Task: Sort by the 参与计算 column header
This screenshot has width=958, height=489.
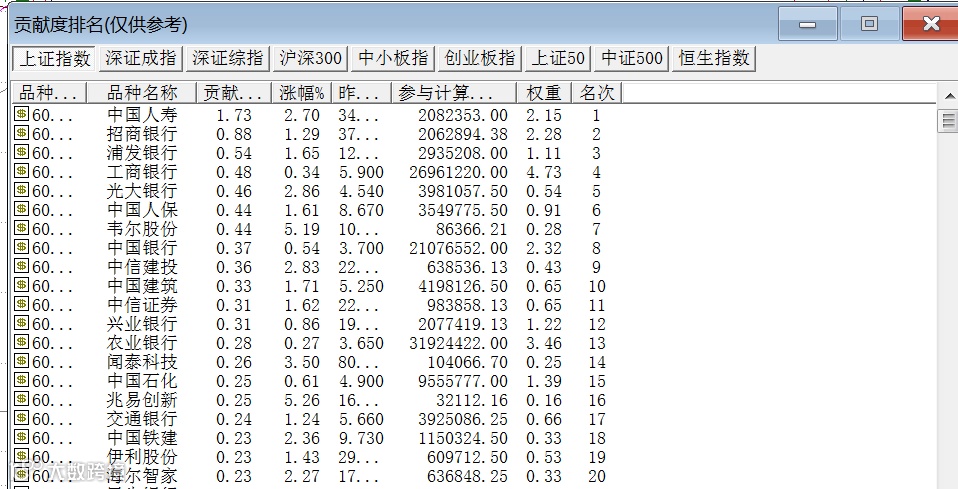Action: (x=455, y=93)
